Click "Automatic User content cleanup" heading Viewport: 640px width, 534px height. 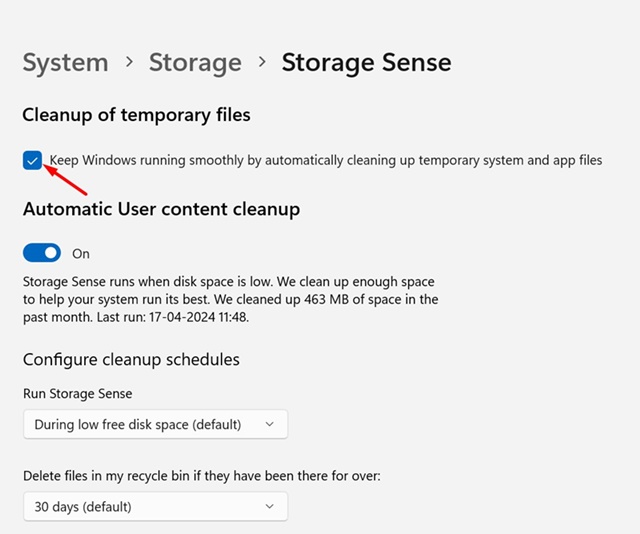point(161,210)
